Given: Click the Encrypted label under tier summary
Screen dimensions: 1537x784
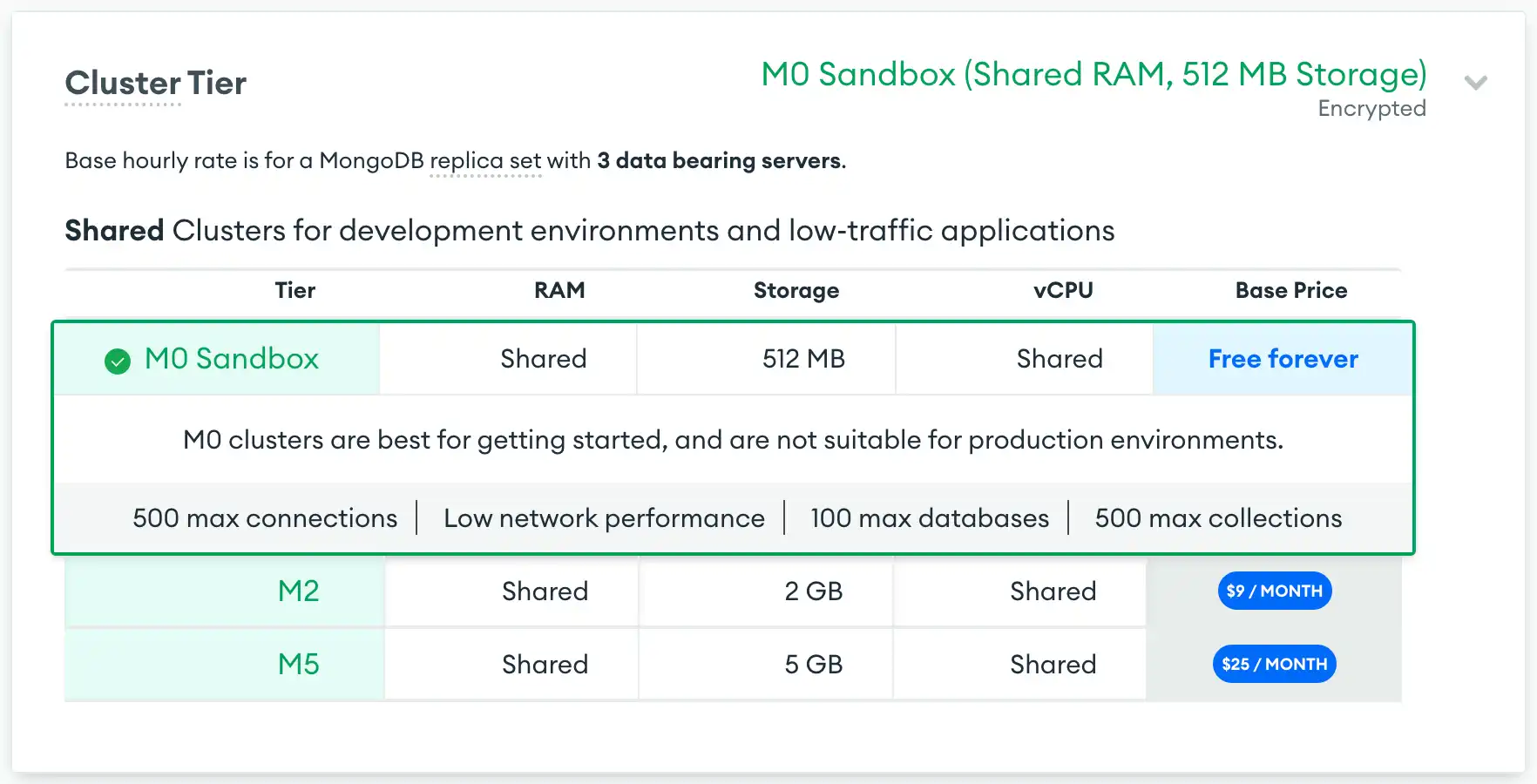Looking at the screenshot, I should pos(1371,109).
